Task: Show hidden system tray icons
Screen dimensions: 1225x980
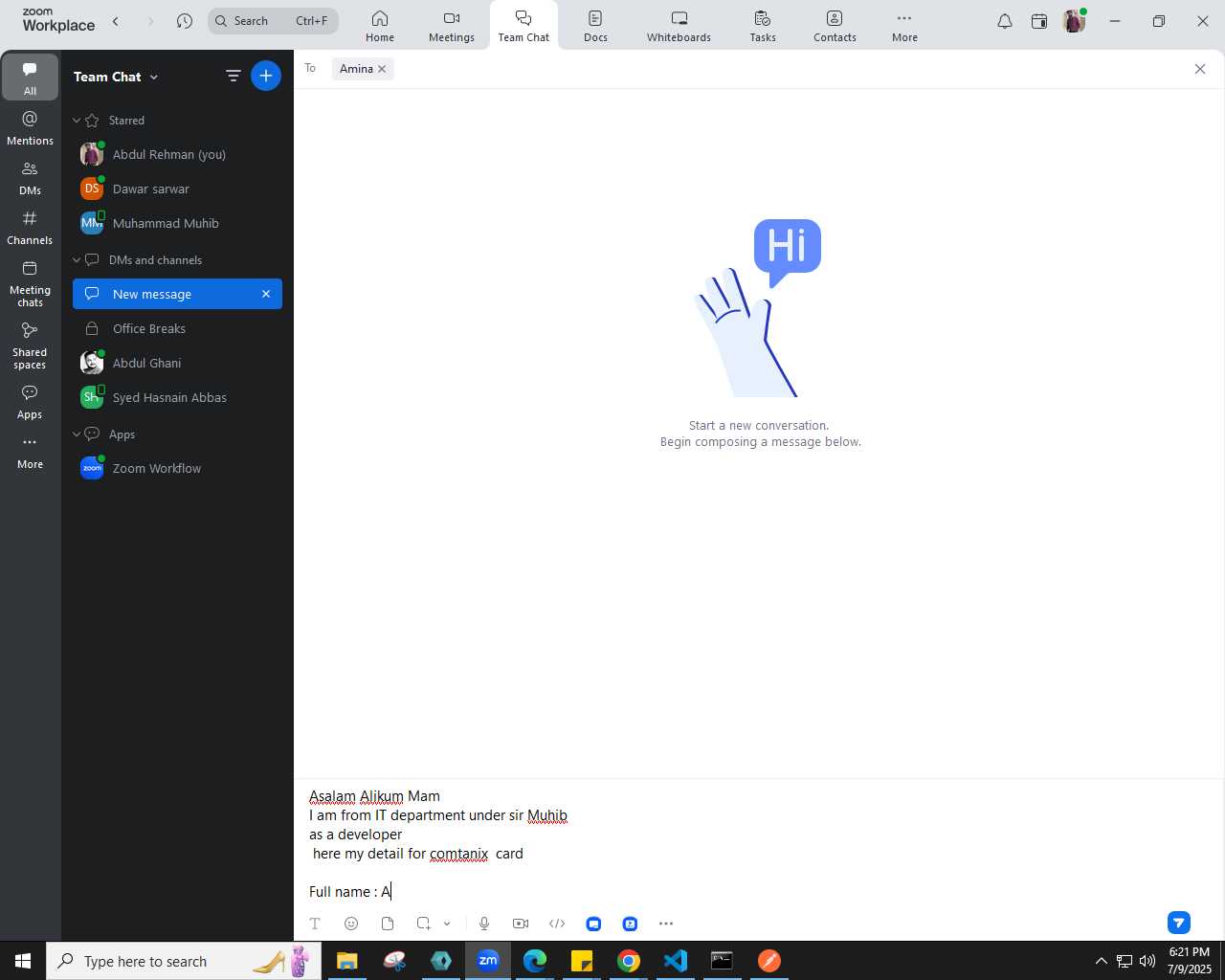Action: (1101, 961)
